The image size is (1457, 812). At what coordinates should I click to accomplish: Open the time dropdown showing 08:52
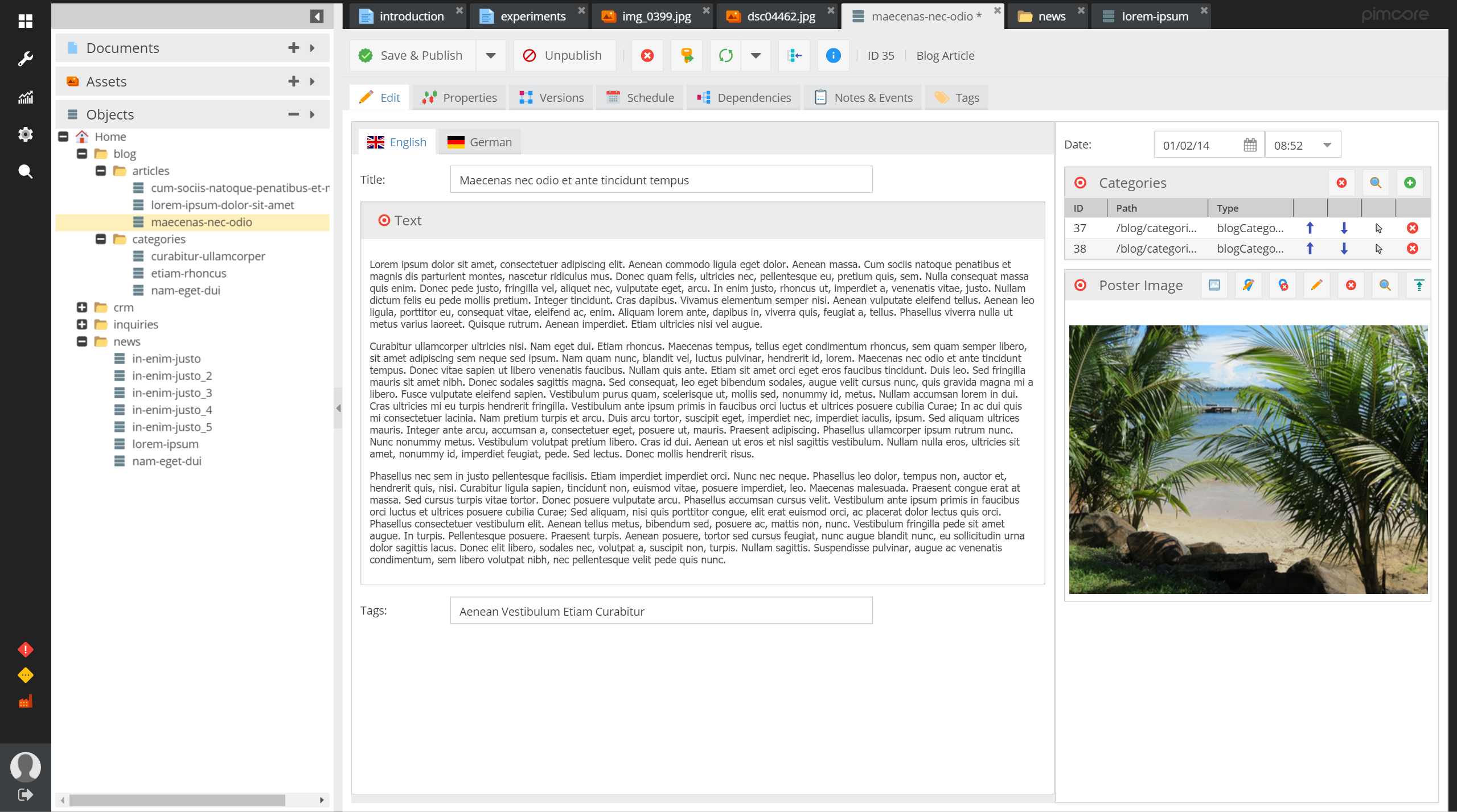point(1327,145)
